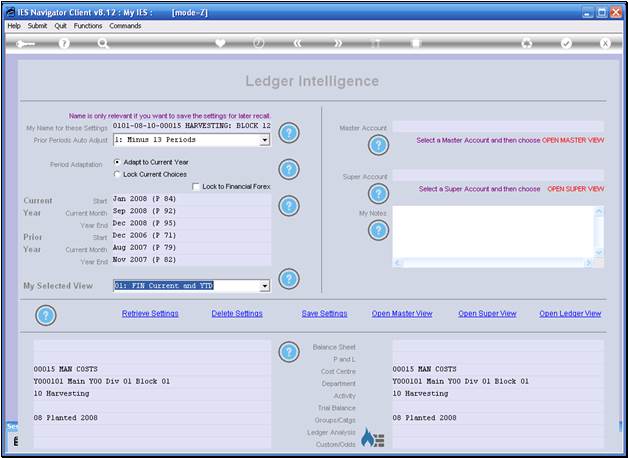Click the clock icon in the toolbar

click(x=259, y=43)
